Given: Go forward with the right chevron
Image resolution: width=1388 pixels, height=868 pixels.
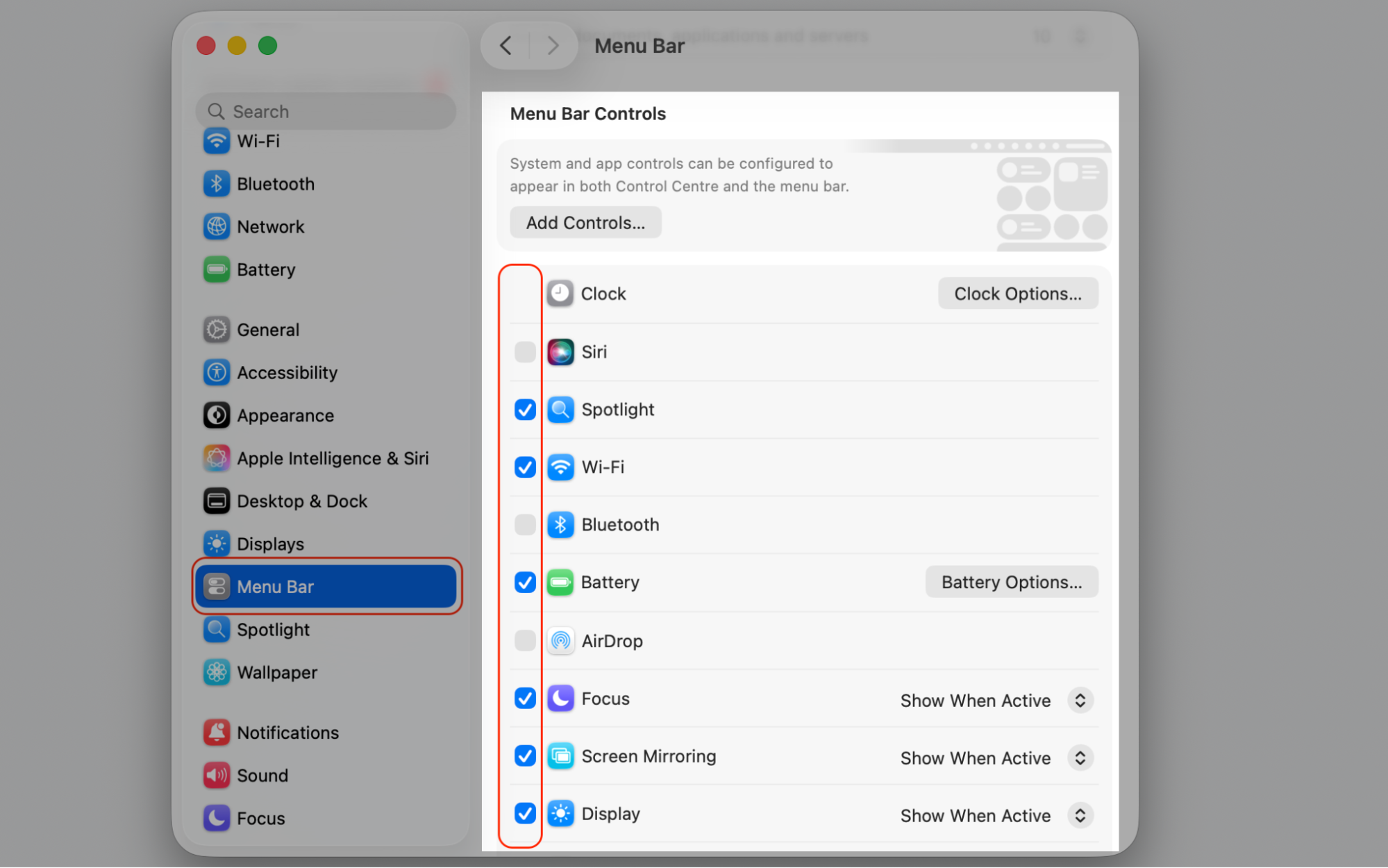Looking at the screenshot, I should (x=553, y=46).
